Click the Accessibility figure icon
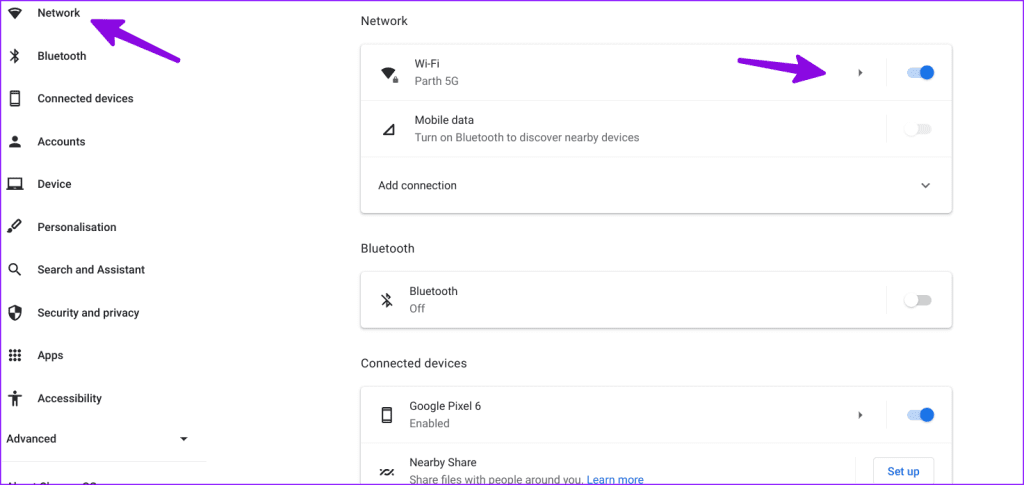The image size is (1024, 485). pyautogui.click(x=15, y=398)
